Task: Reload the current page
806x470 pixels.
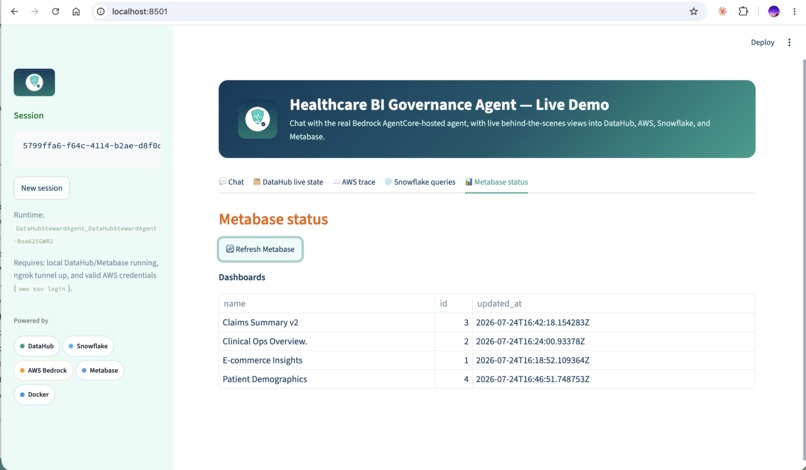Action: pos(55,11)
